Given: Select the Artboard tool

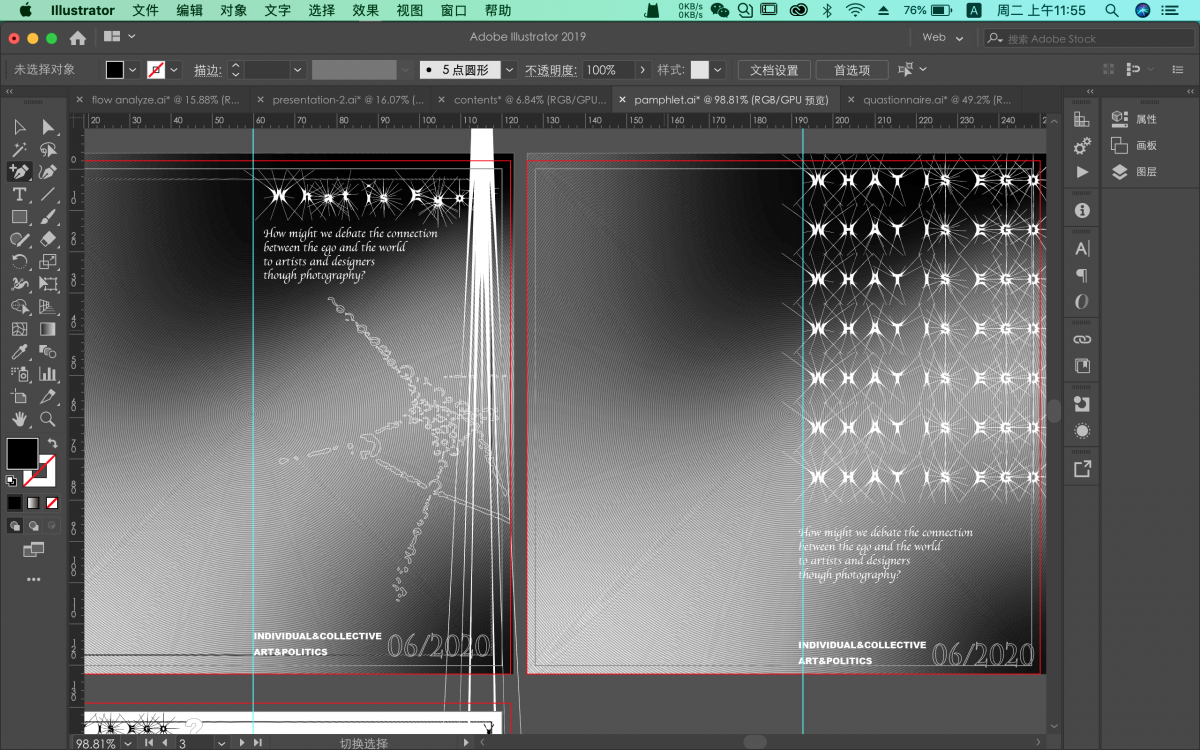Looking at the screenshot, I should pyautogui.click(x=19, y=396).
